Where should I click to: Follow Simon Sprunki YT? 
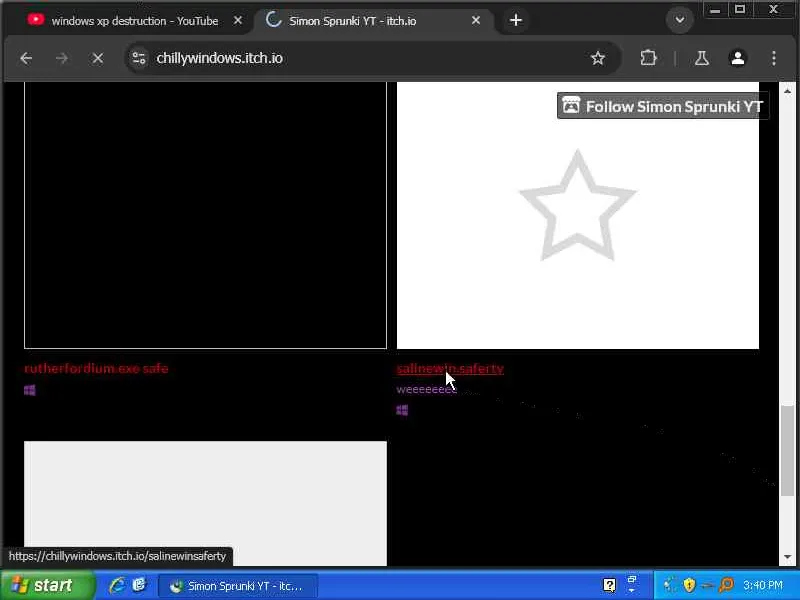pos(663,106)
